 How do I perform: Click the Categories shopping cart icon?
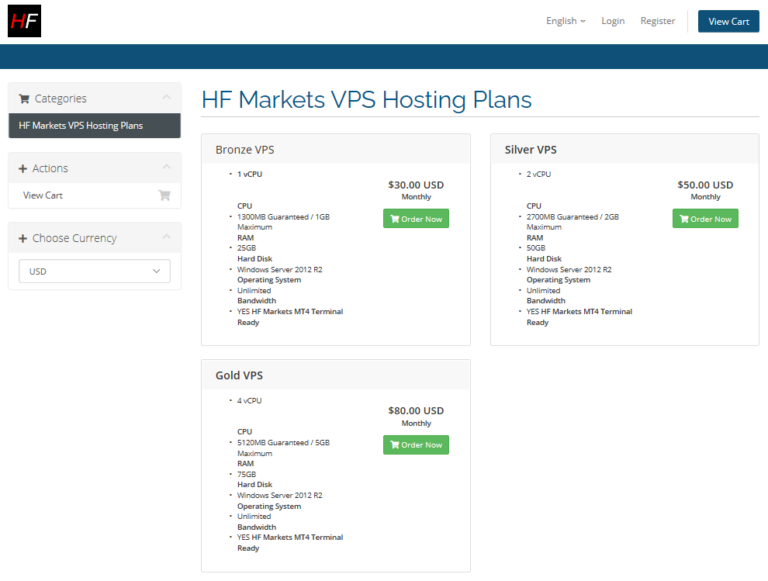tap(24, 99)
